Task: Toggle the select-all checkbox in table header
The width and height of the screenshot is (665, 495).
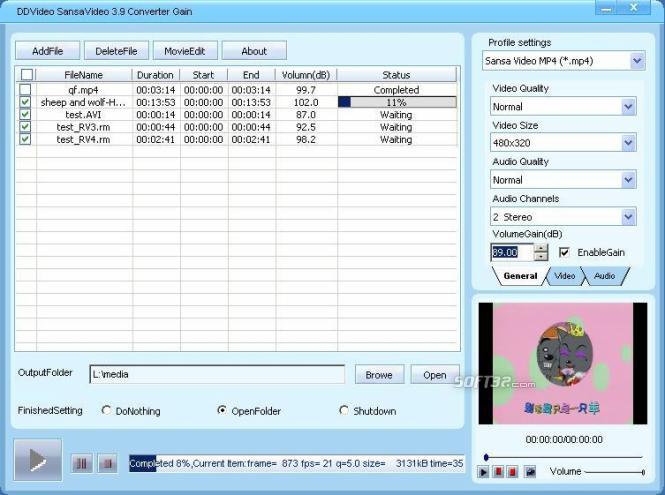Action: click(x=27, y=75)
